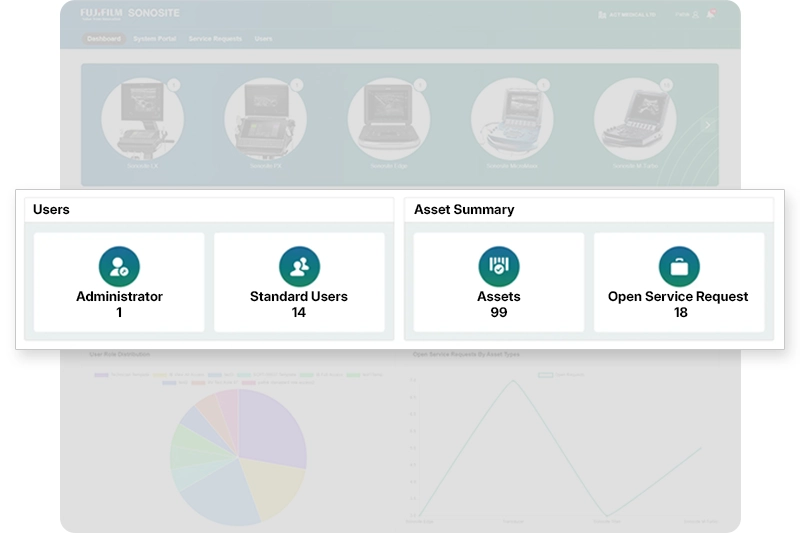Click the peak point of the line chart
Image resolution: width=800 pixels, height=533 pixels.
513,380
